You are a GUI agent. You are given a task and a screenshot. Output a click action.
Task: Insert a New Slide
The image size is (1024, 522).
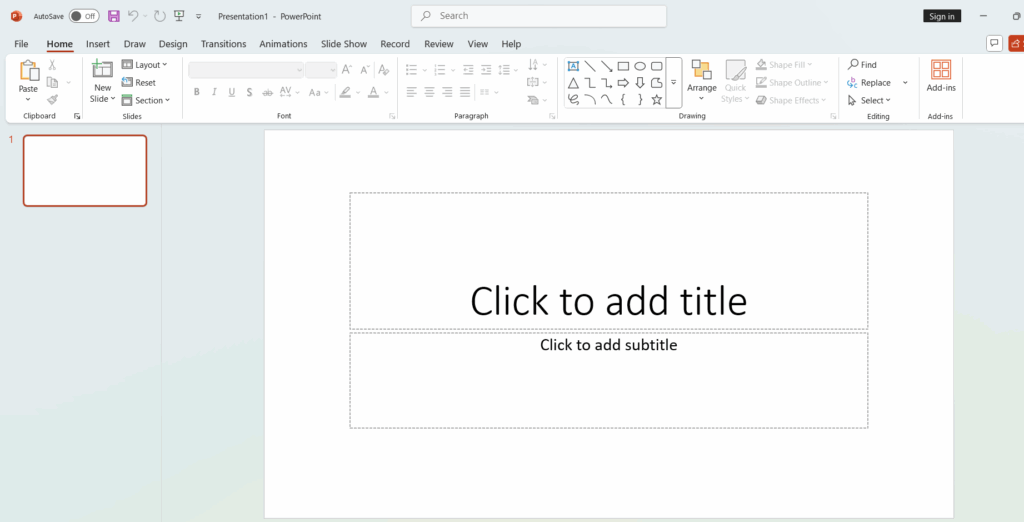pyautogui.click(x=102, y=70)
